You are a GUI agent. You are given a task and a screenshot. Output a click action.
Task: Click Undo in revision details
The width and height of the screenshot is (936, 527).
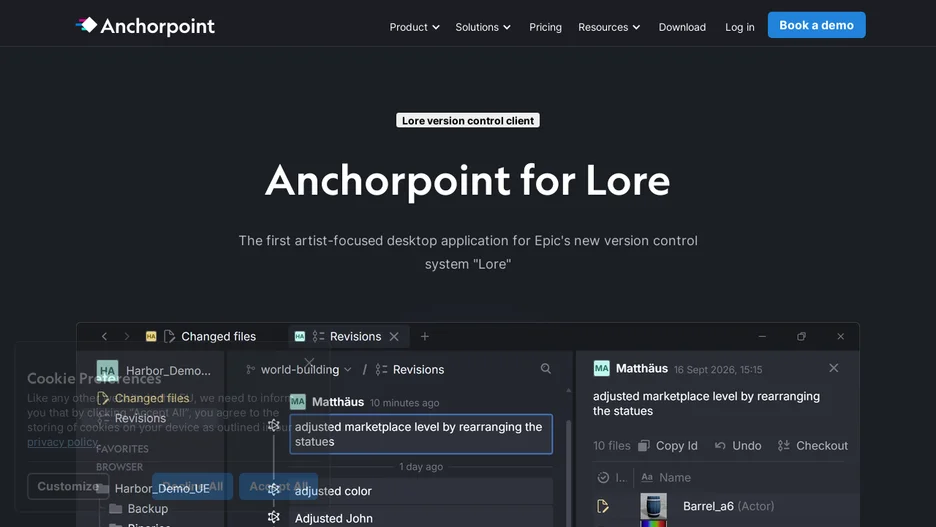pyautogui.click(x=738, y=446)
